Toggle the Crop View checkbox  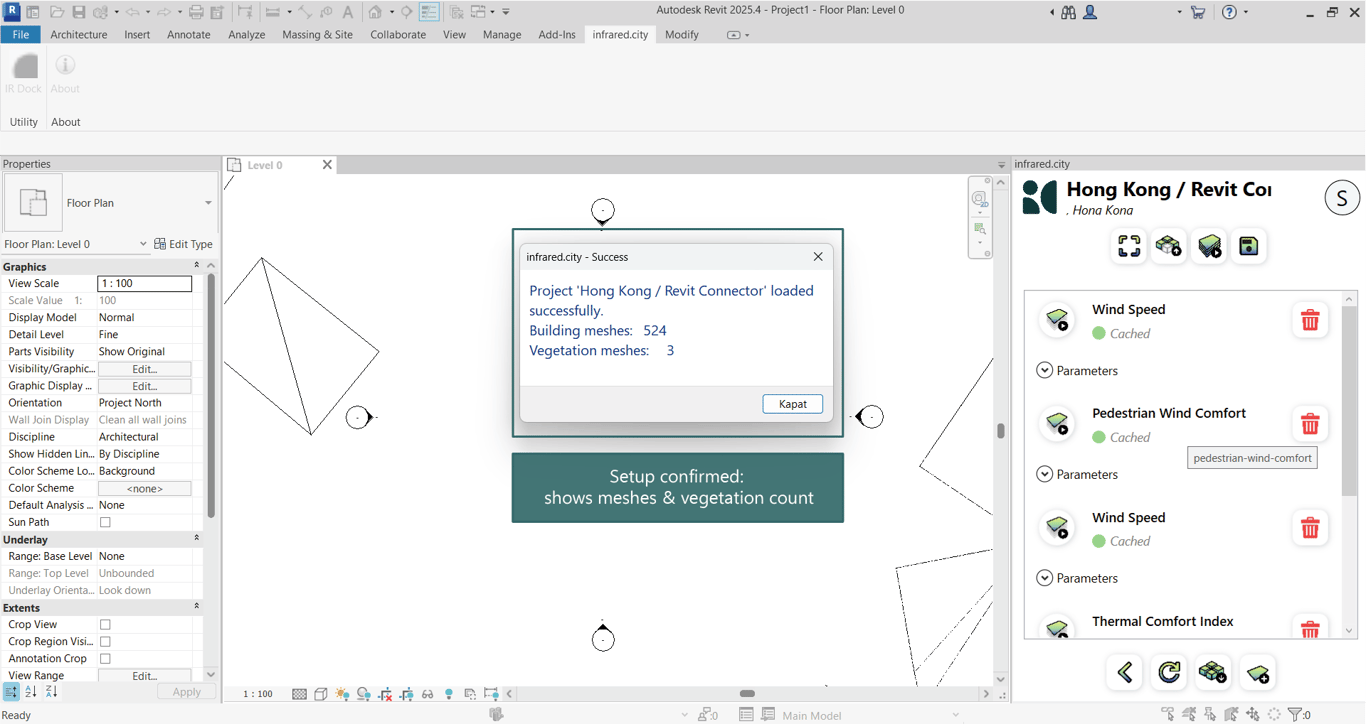point(105,625)
